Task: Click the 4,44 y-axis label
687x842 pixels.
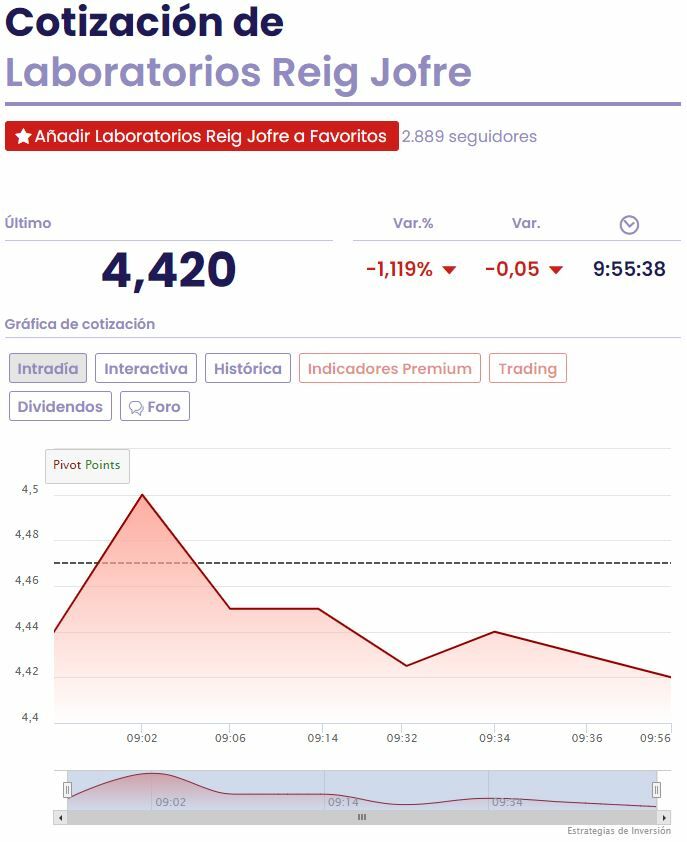Action: click(x=27, y=626)
